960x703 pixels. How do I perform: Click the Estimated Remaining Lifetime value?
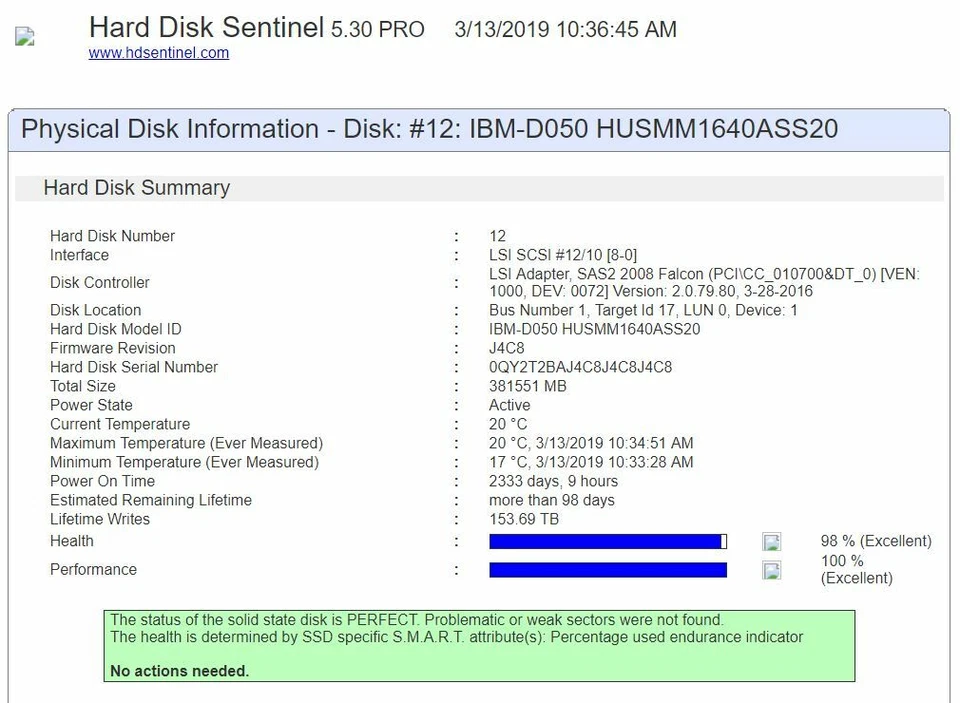tap(549, 500)
